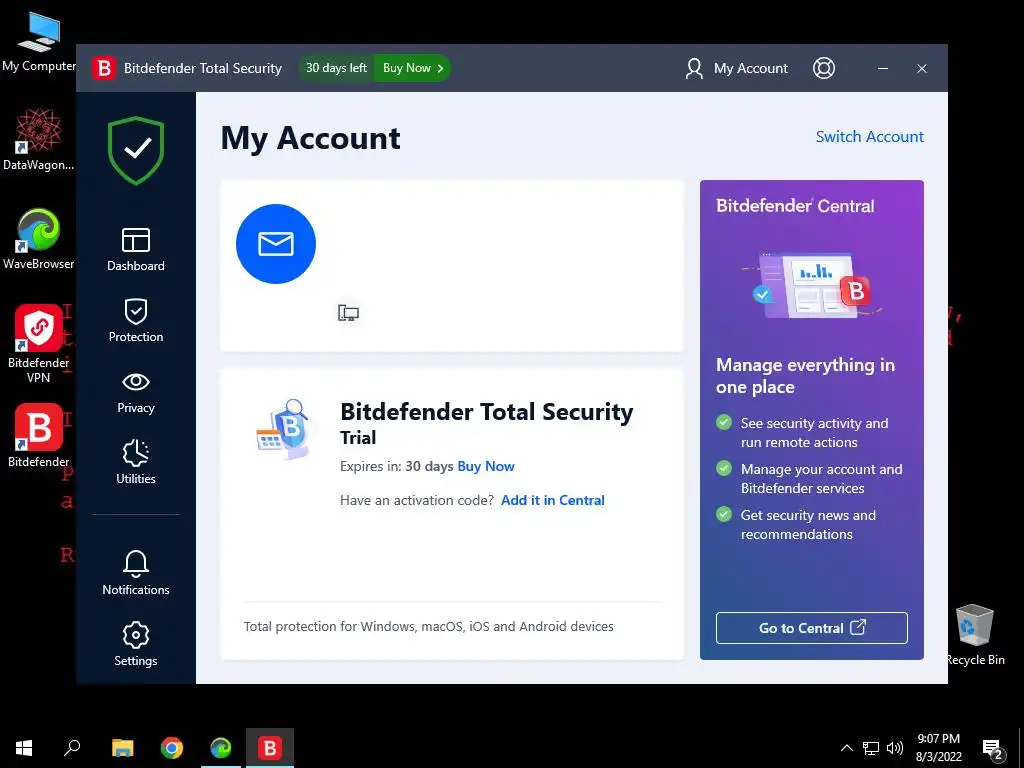
Task: Open the Notifications panel
Action: pos(136,573)
